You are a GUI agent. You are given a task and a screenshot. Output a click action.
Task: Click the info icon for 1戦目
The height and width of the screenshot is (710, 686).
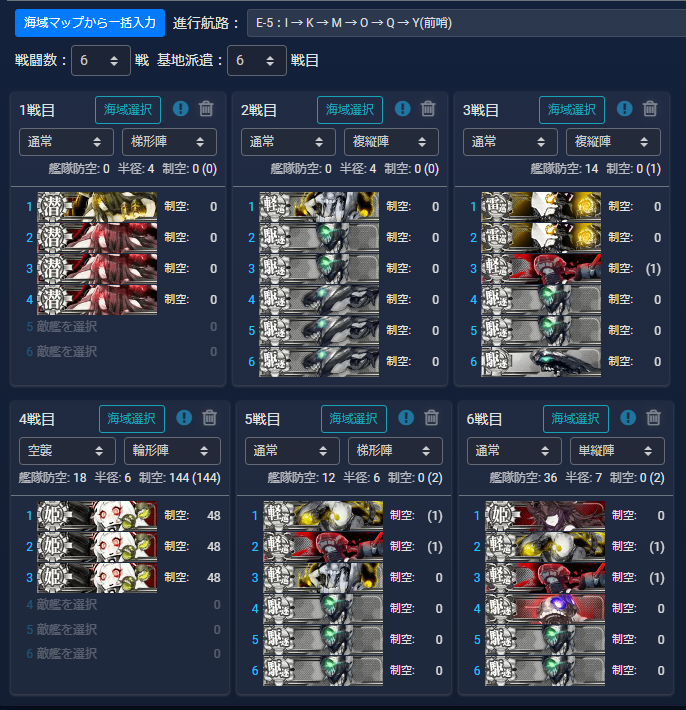tap(181, 109)
